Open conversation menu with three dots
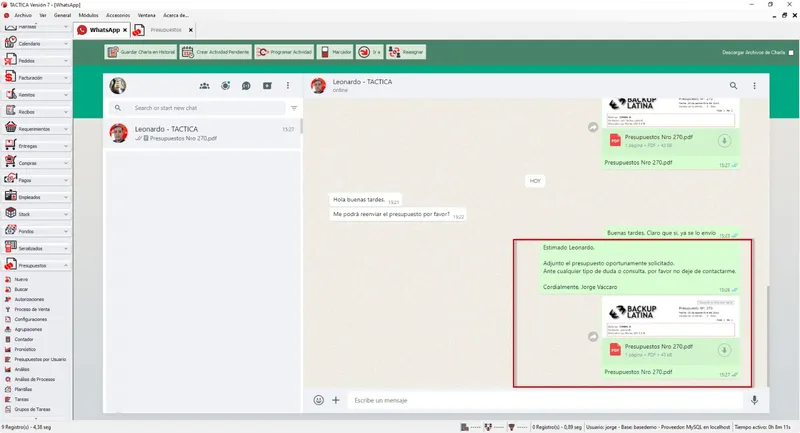The height and width of the screenshot is (433, 800). click(755, 86)
